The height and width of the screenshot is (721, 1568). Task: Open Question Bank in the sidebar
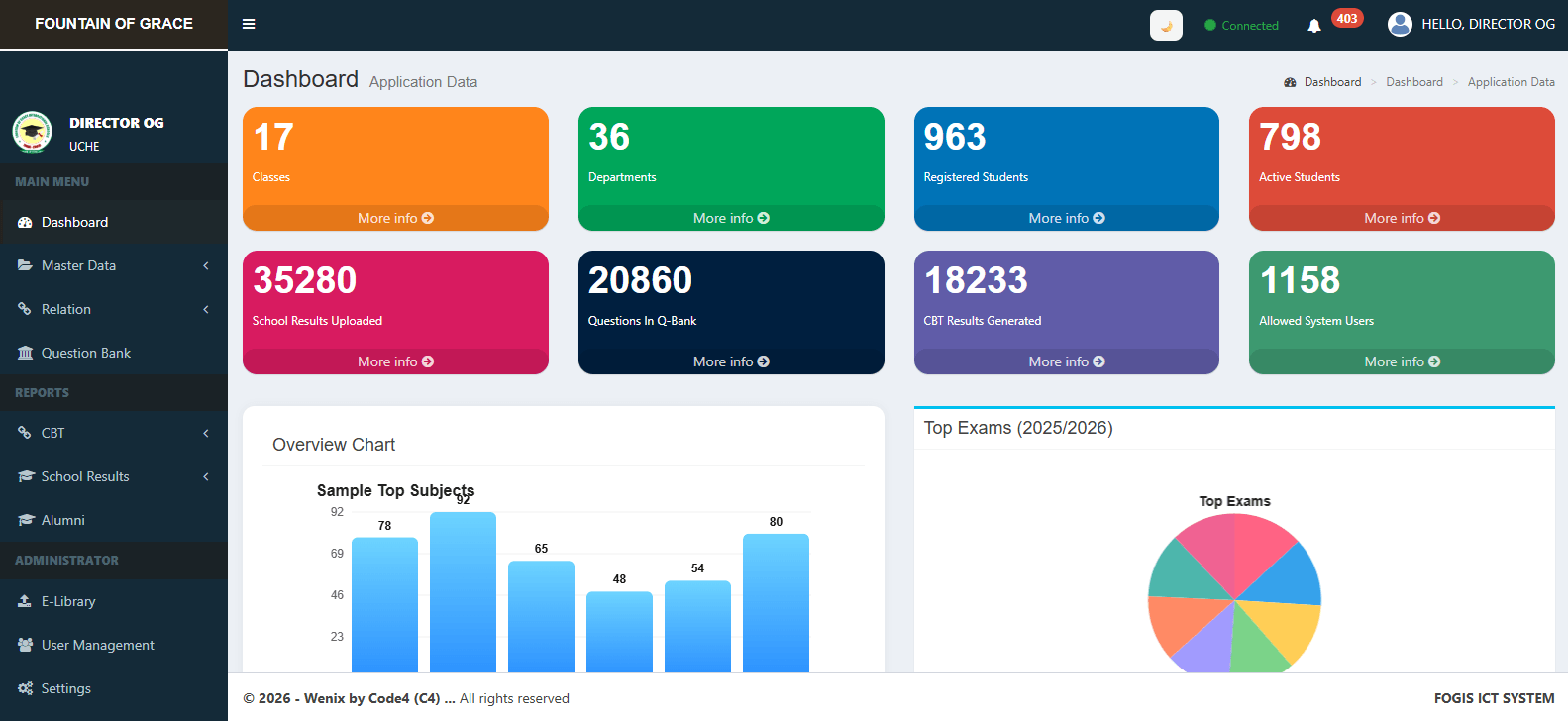pyautogui.click(x=114, y=353)
